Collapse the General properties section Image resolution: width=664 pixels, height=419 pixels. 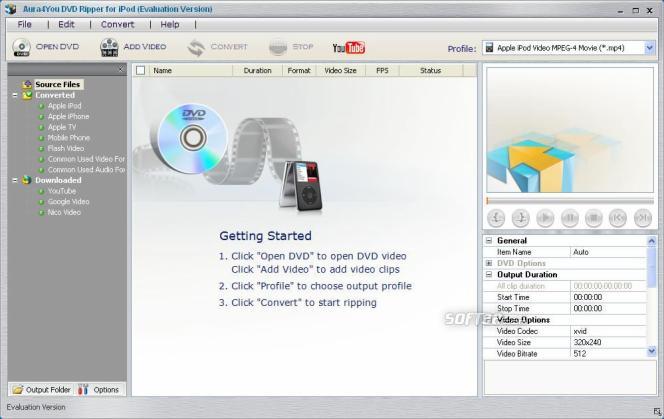tap(489, 241)
